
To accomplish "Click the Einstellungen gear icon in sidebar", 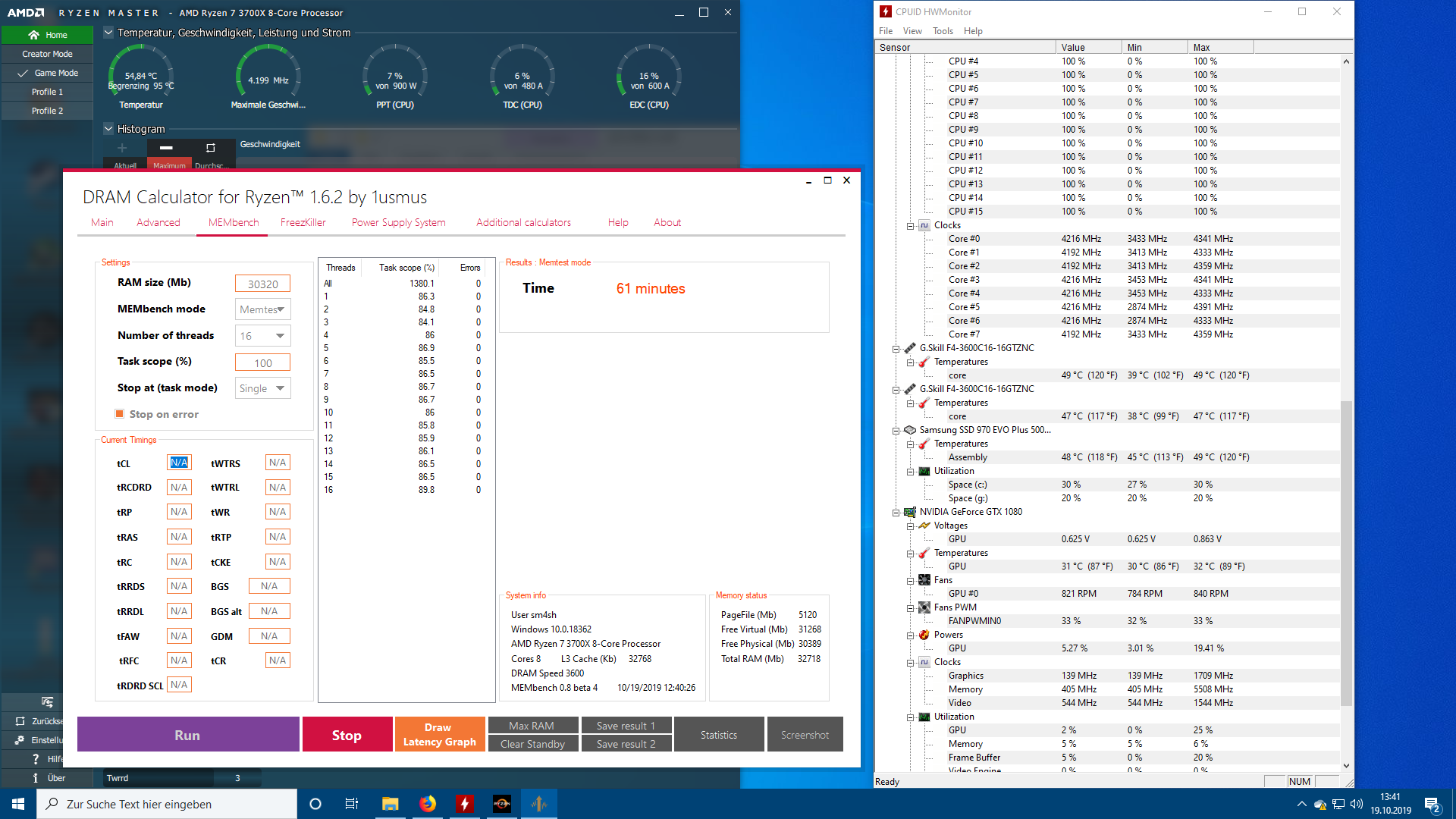I will (x=20, y=740).
